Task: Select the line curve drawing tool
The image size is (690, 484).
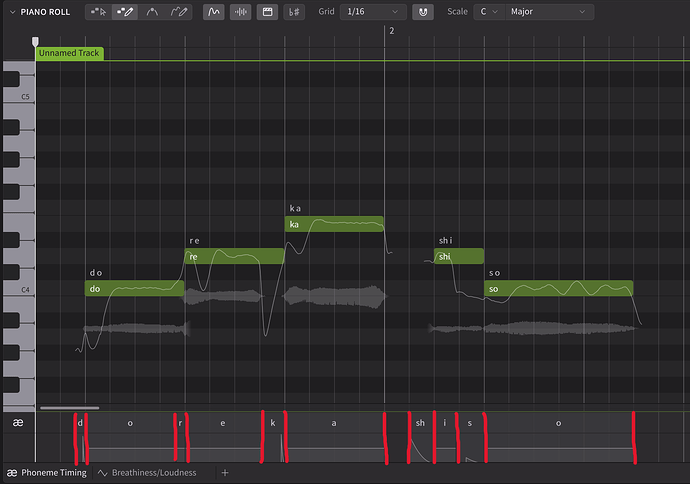Action: point(152,12)
